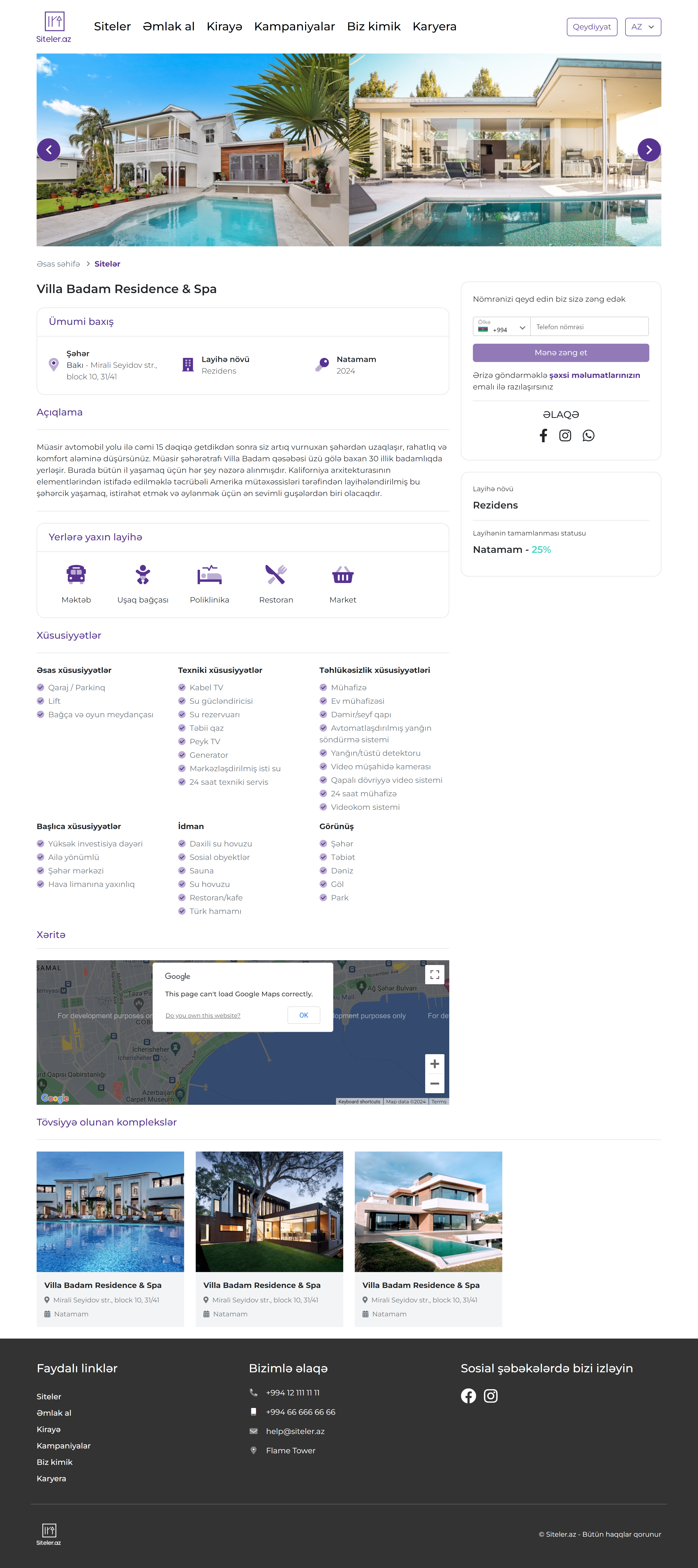Click the 25% completion status value

pyautogui.click(x=541, y=550)
